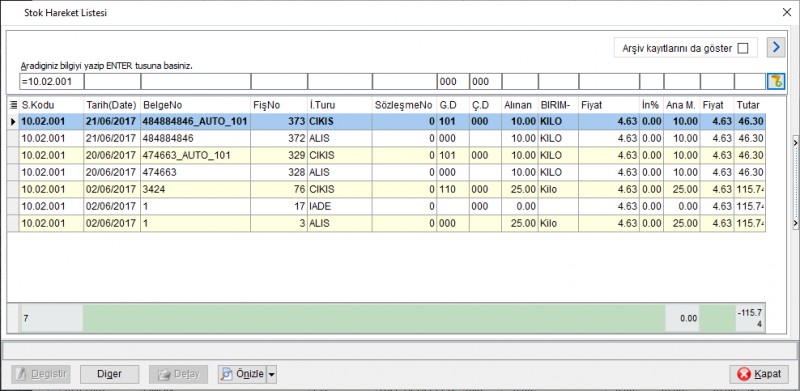Click the red X icon on Kapat
The height and width of the screenshot is (391, 800).
click(744, 374)
